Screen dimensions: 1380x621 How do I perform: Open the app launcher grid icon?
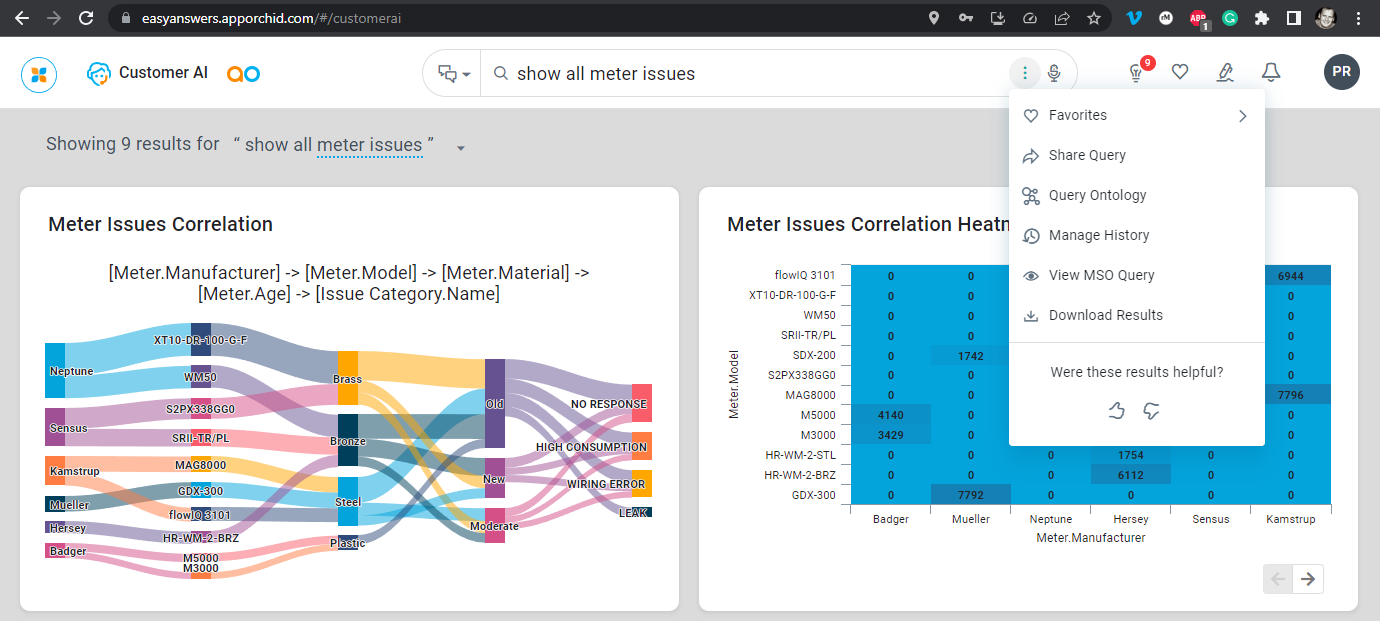(x=39, y=73)
